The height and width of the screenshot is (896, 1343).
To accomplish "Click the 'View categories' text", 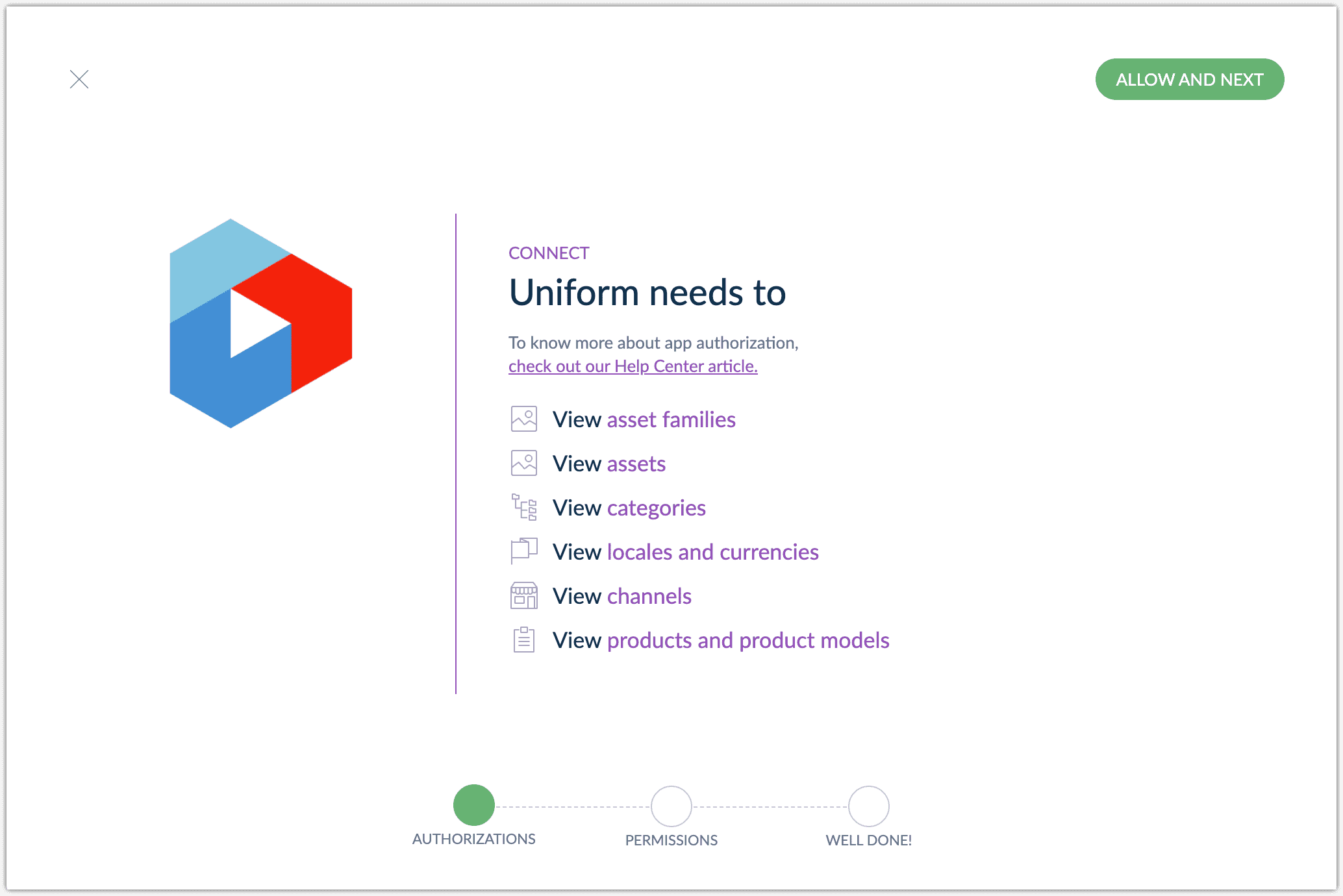I will (x=629, y=508).
